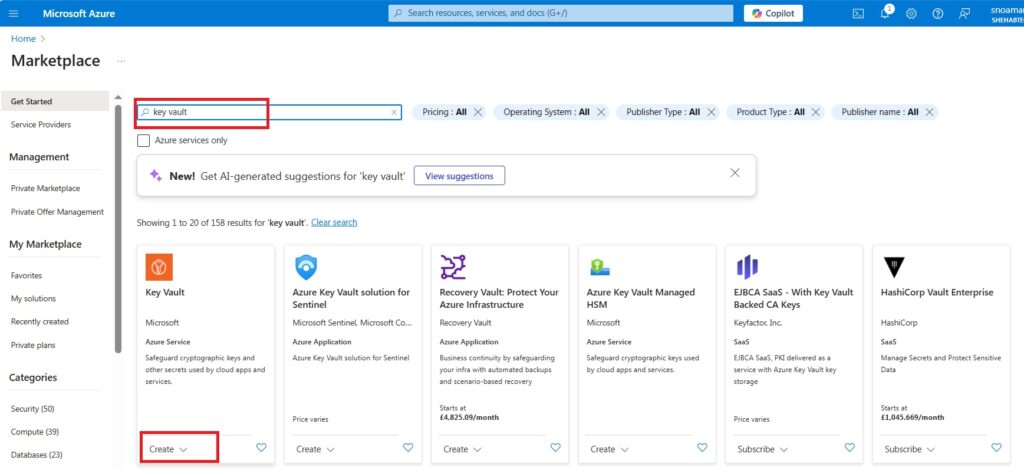Expand Create on the Recovery Vault card
The image size is (1024, 470).
[462, 449]
